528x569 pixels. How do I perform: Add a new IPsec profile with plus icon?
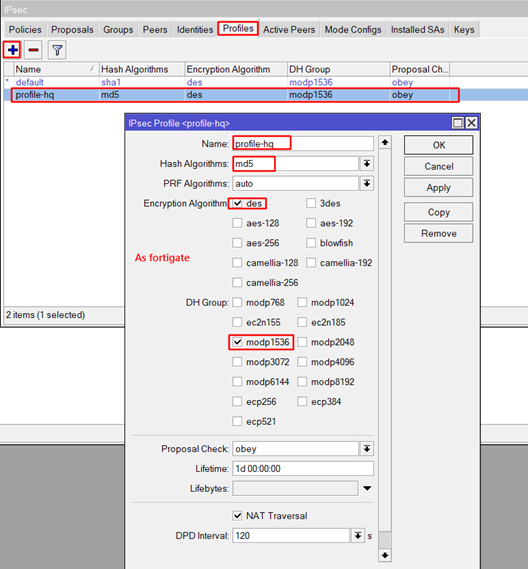point(12,50)
